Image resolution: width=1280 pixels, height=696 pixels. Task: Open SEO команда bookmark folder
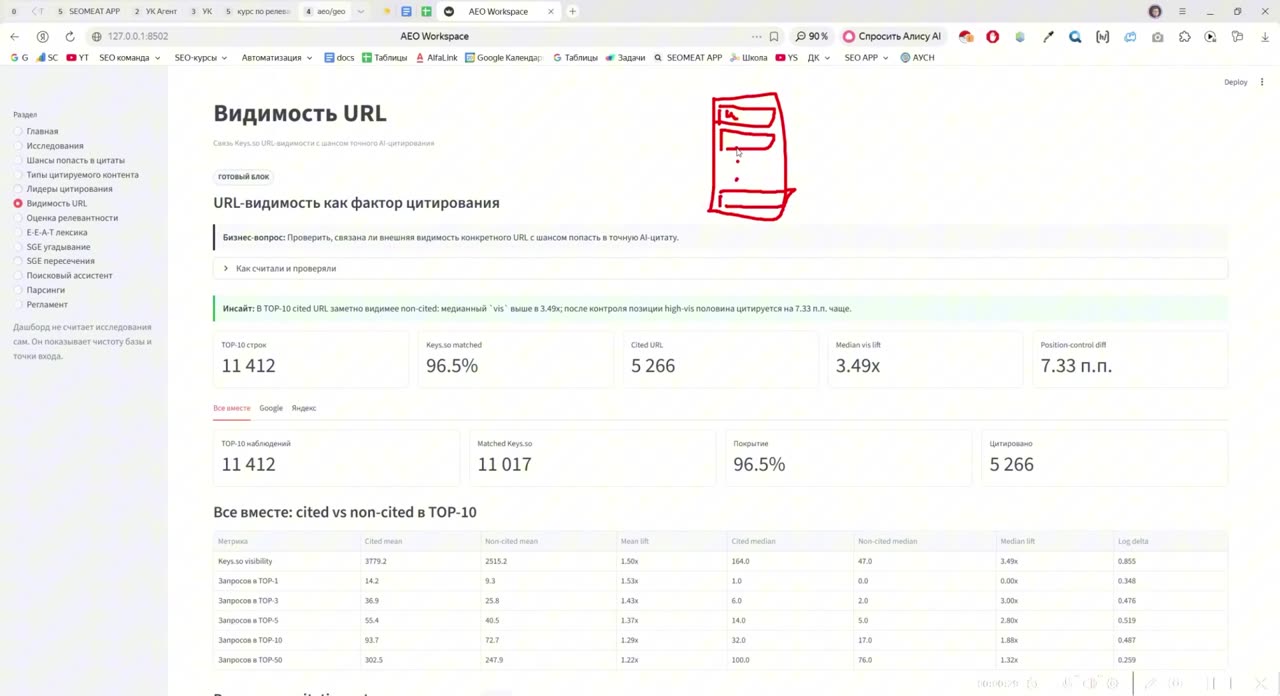pos(129,58)
